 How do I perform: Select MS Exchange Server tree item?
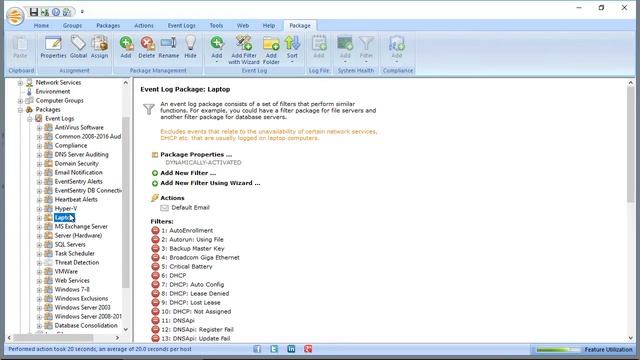click(81, 227)
